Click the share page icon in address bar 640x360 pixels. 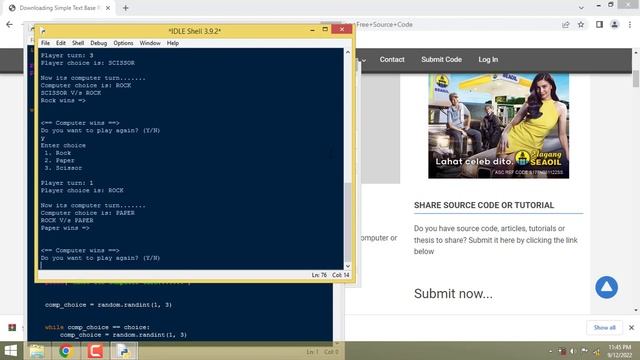566,24
